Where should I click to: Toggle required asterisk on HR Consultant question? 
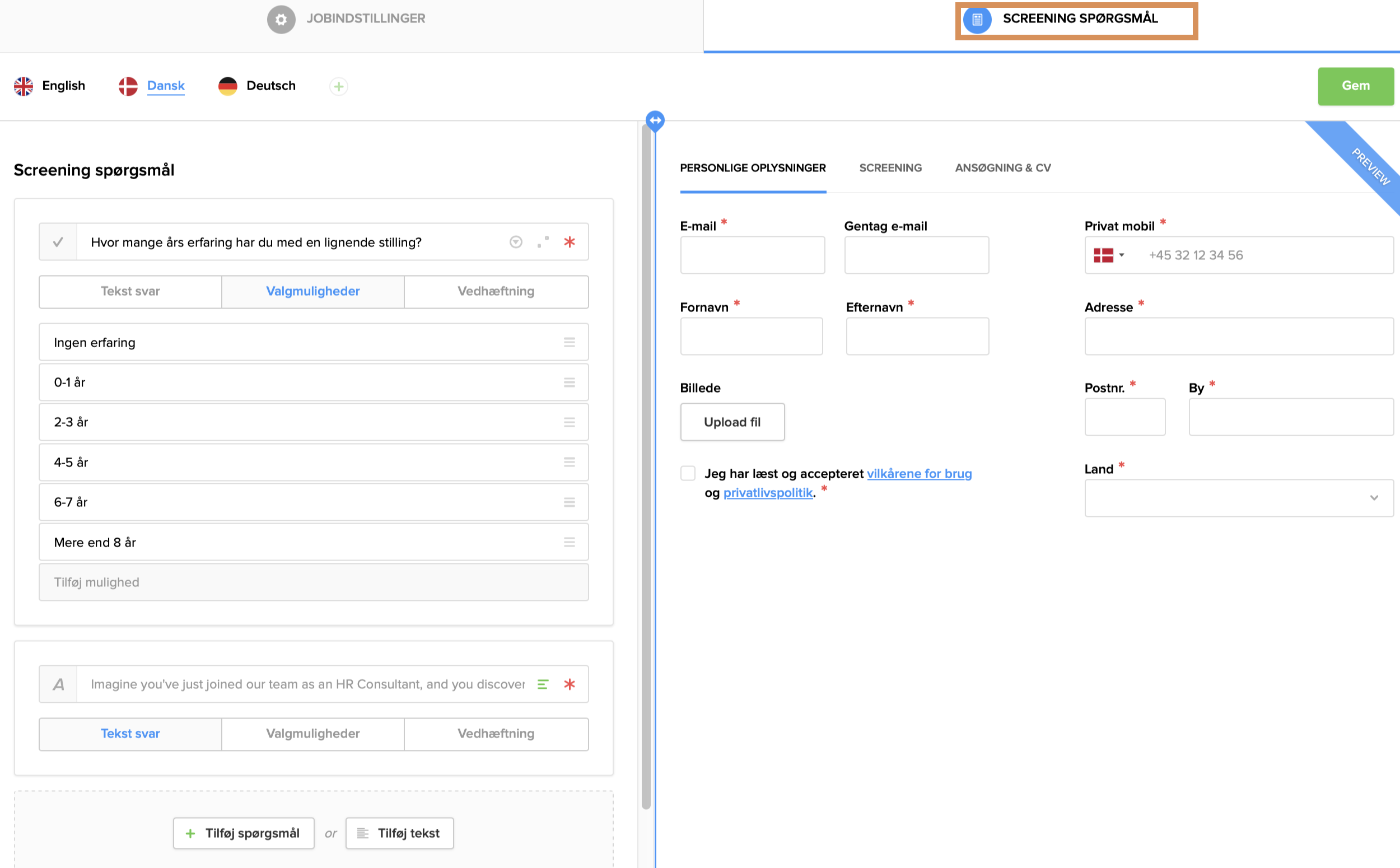[569, 684]
